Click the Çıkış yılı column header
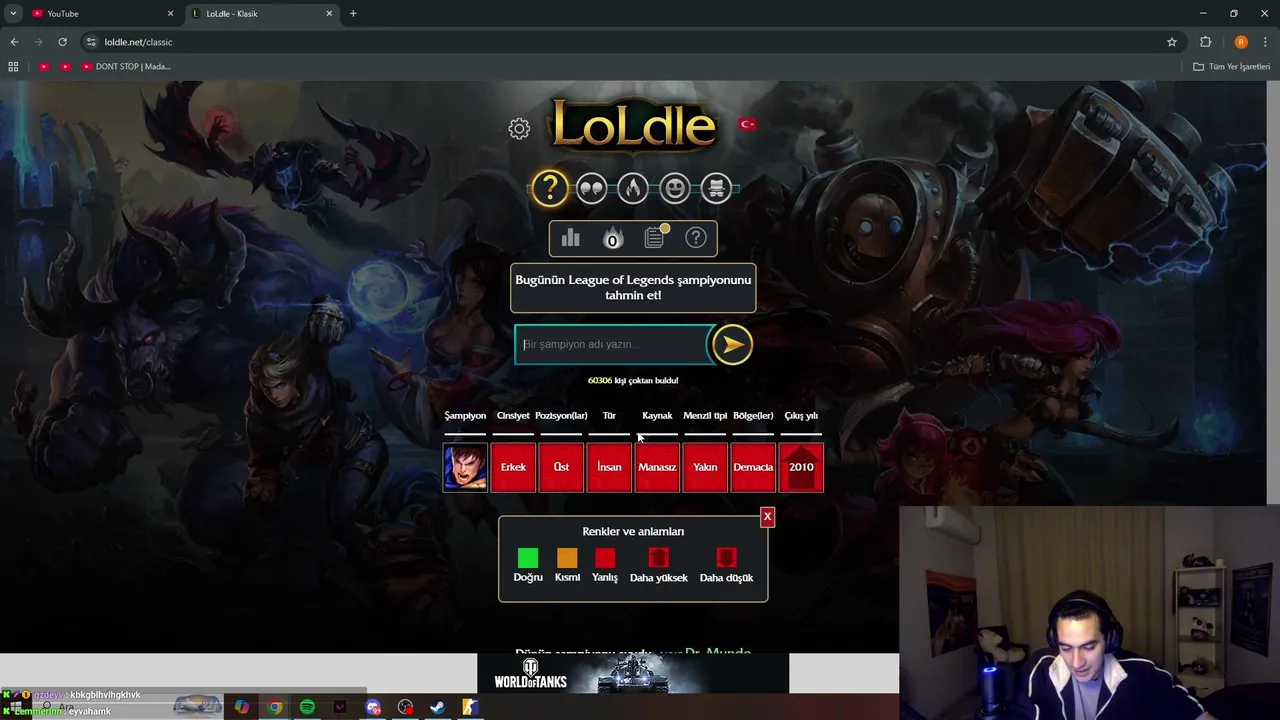This screenshot has height=720, width=1280. 801,416
